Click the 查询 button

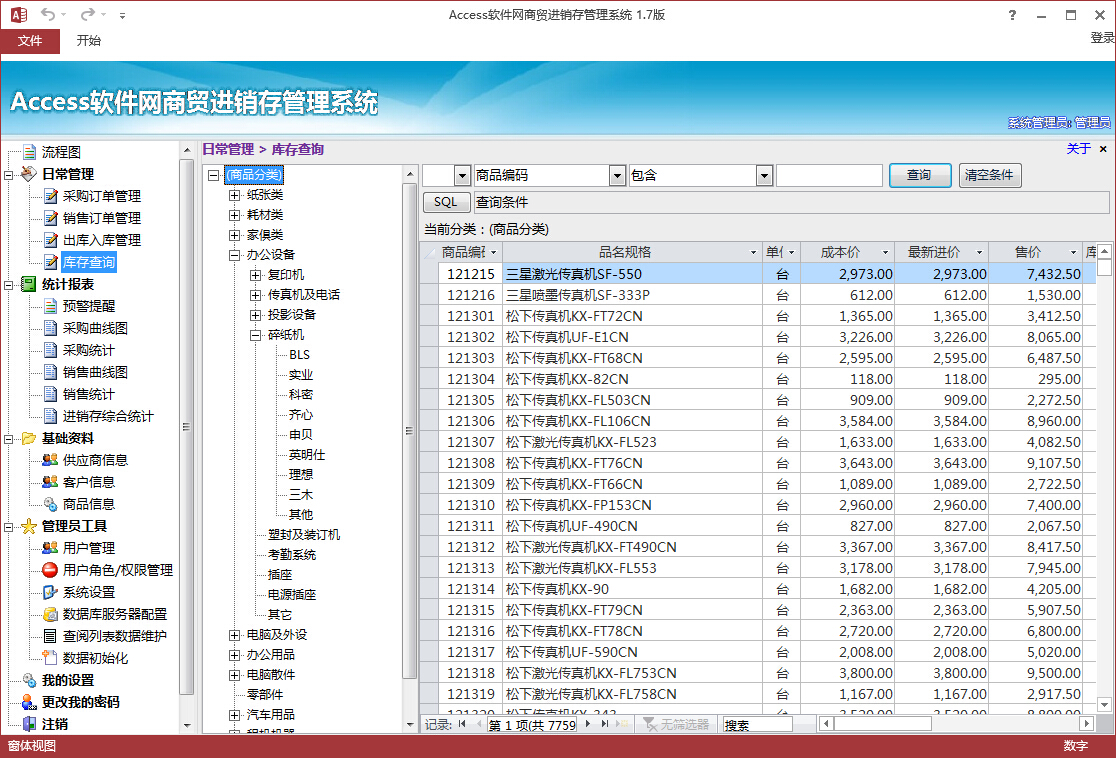coord(920,175)
